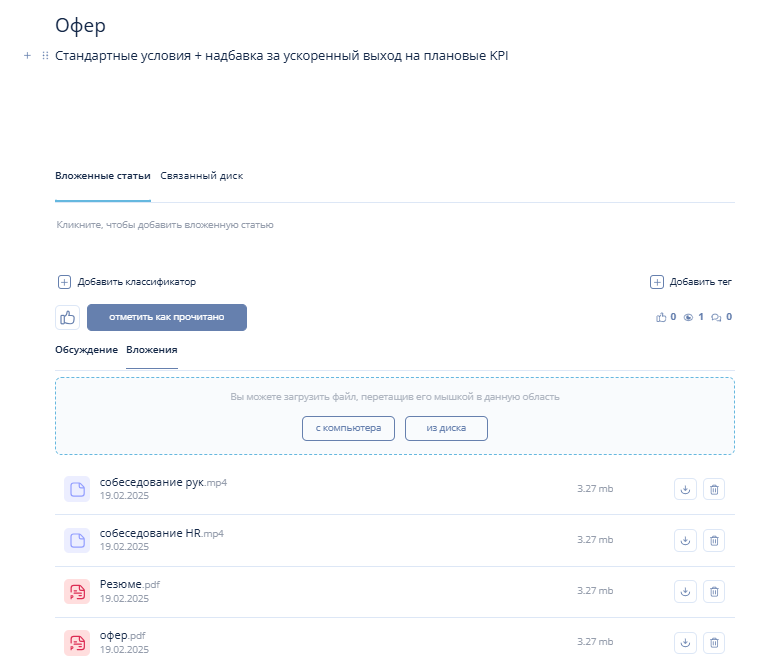Click the thumbs-up like button
Viewport: 767px width, 667px height.
(68, 318)
